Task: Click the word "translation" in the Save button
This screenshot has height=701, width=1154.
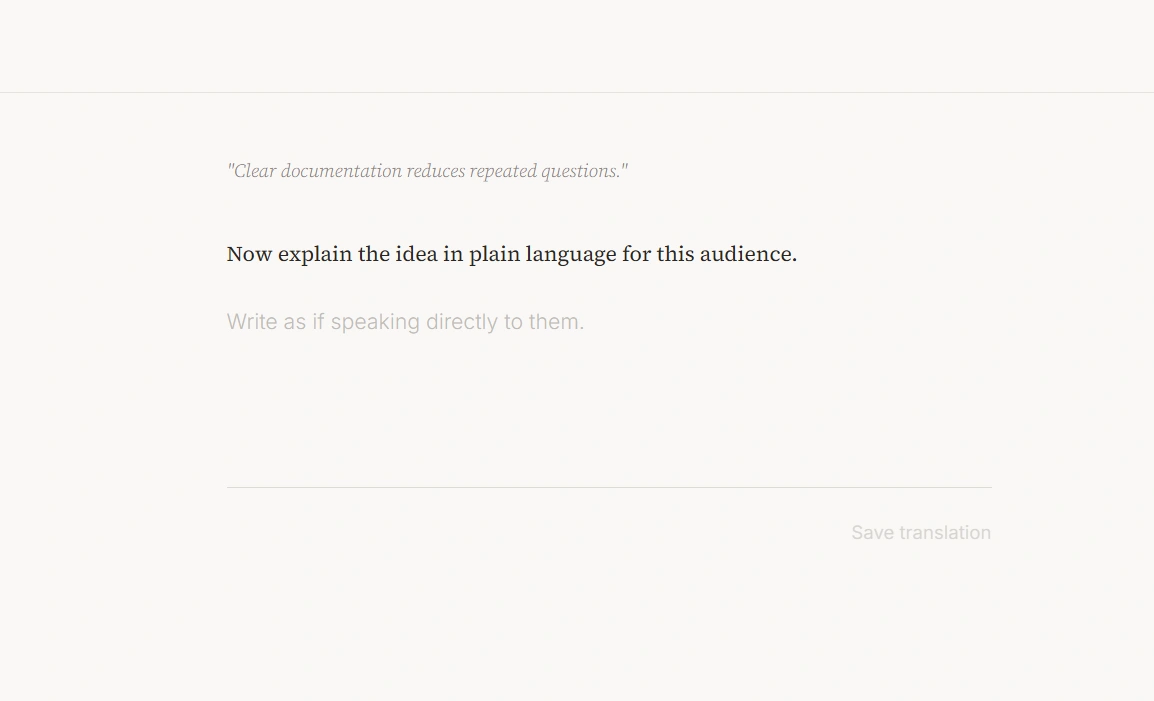Action: 944,533
